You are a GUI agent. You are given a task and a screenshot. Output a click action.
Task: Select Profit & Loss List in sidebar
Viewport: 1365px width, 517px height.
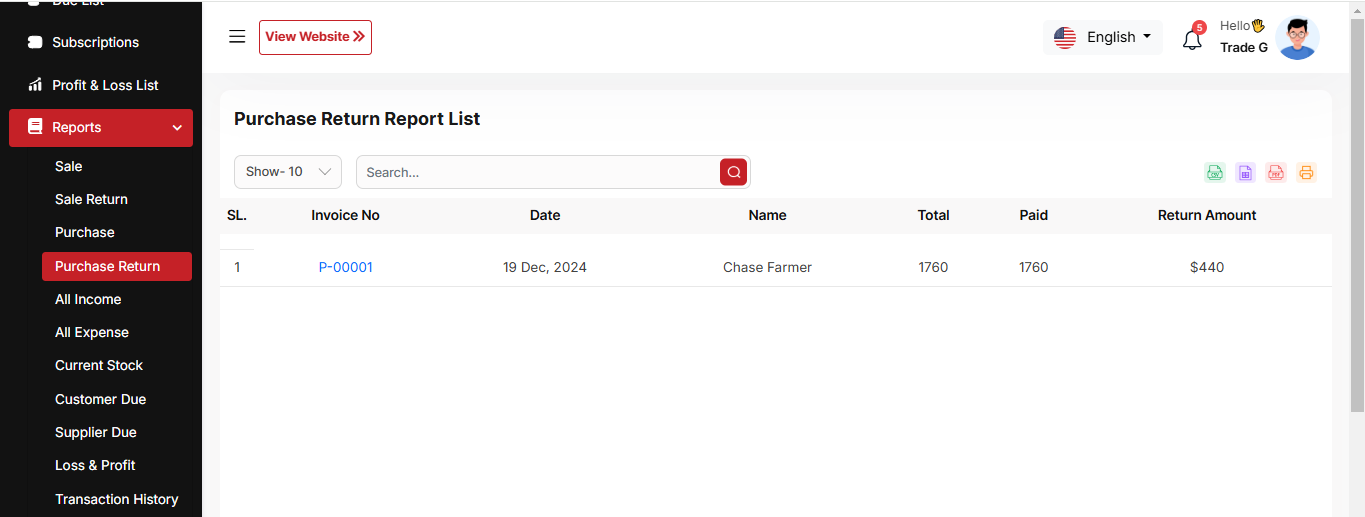[105, 85]
